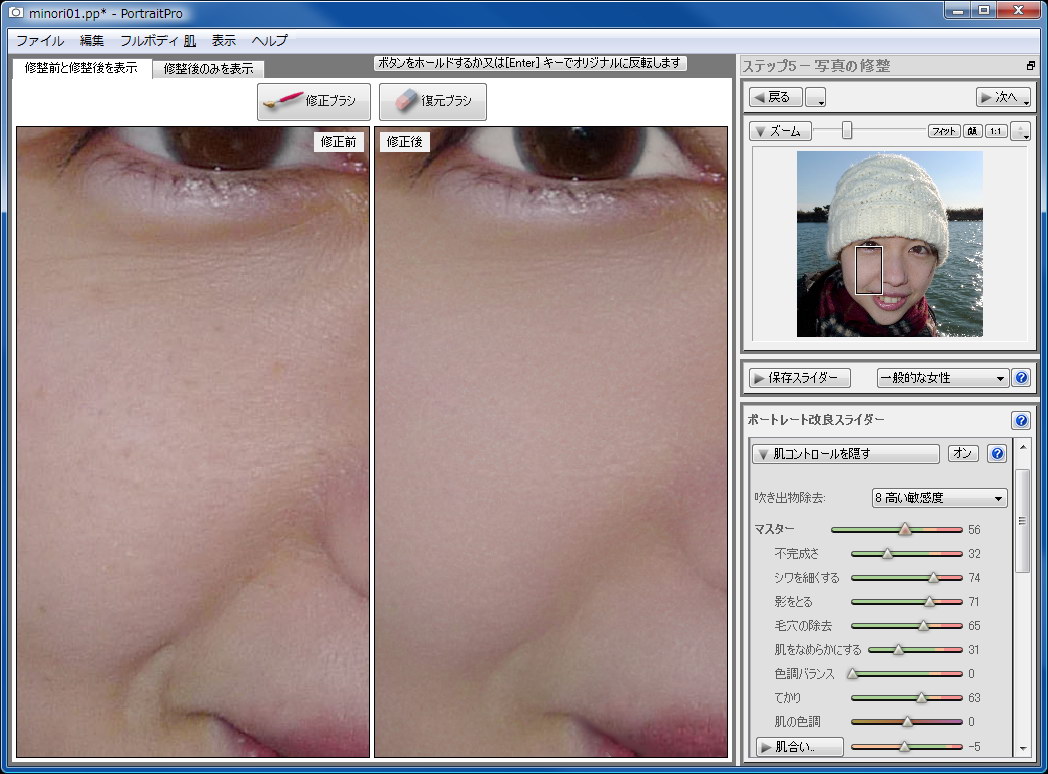Click the 修正後 after image
Image resolution: width=1048 pixels, height=774 pixels.
551,442
